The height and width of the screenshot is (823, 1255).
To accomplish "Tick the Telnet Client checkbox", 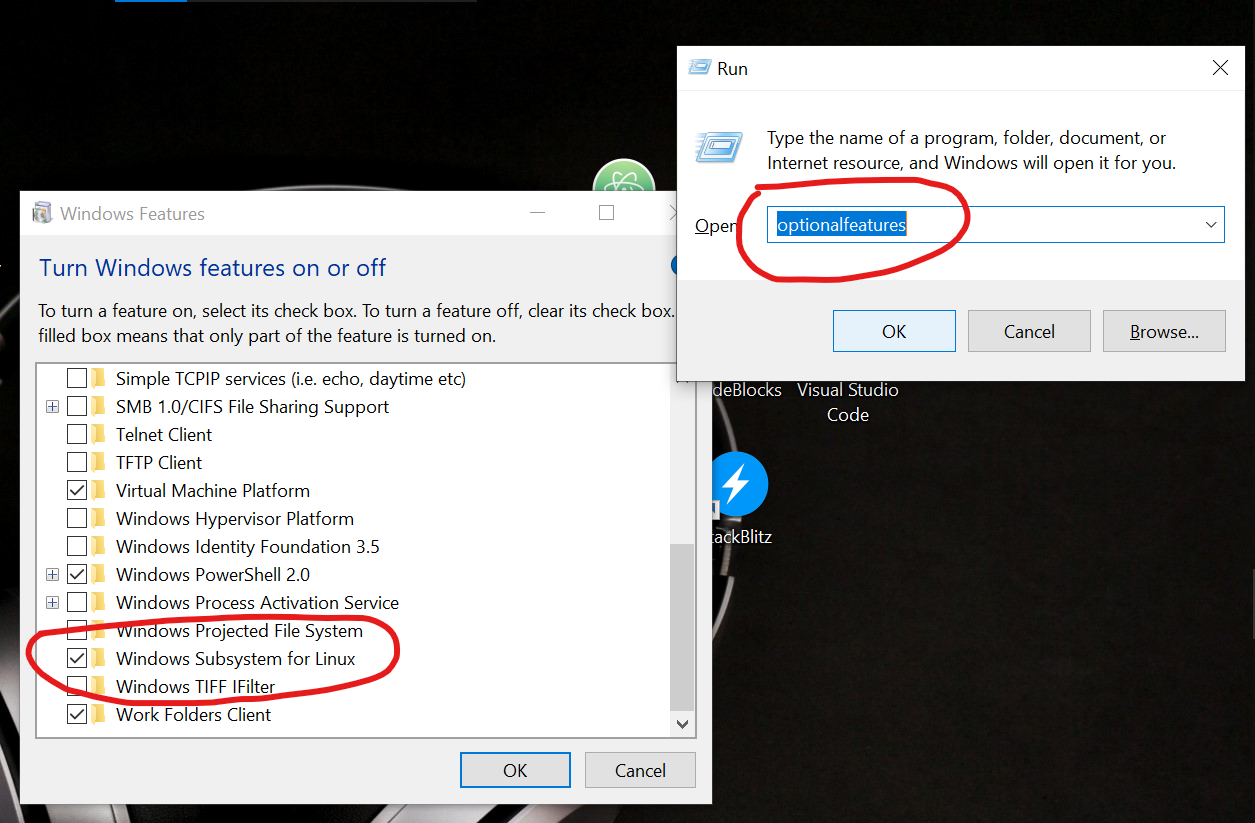I will click(x=77, y=435).
